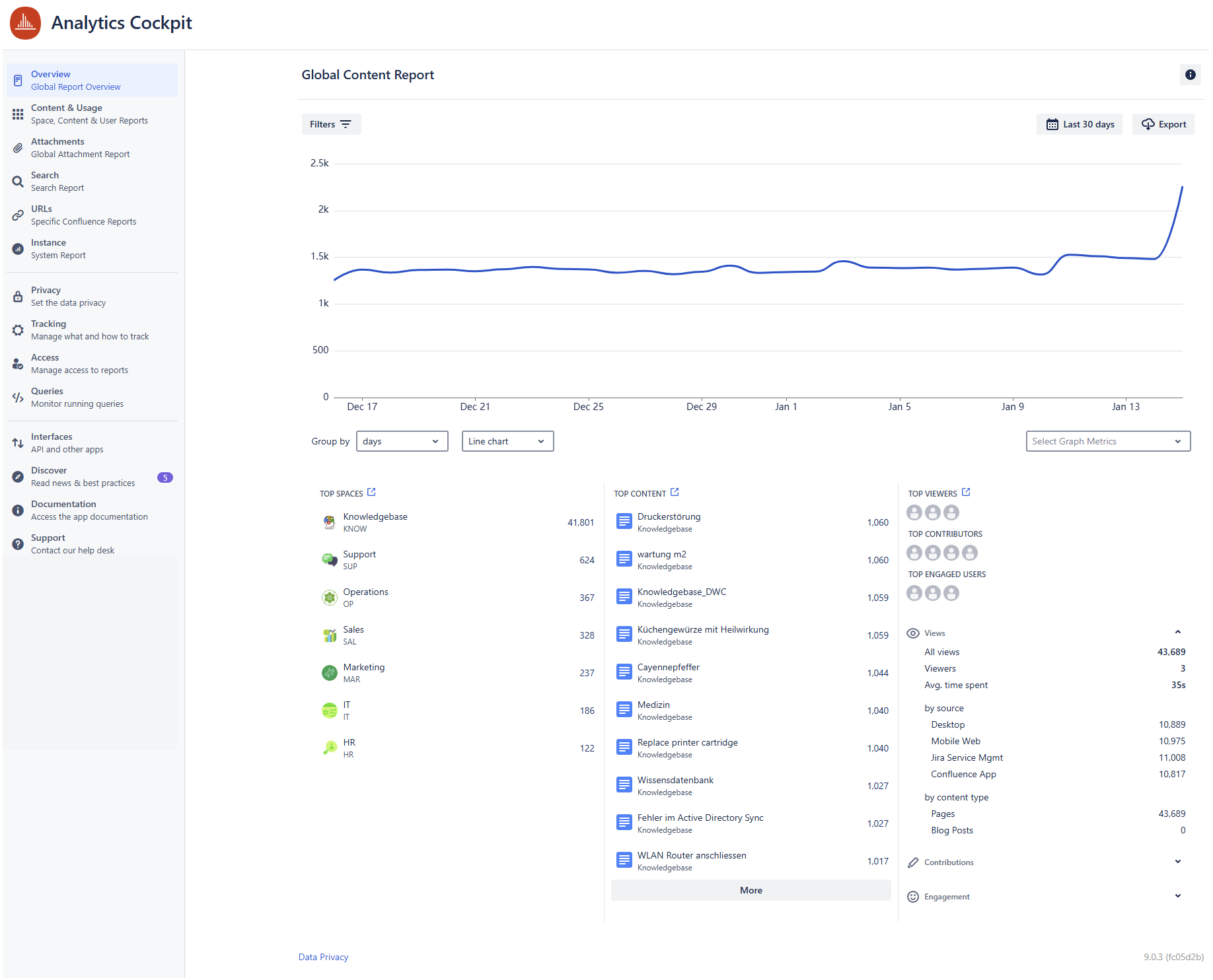Click the More button under Top Content
This screenshot has width=1213, height=980.
[751, 890]
